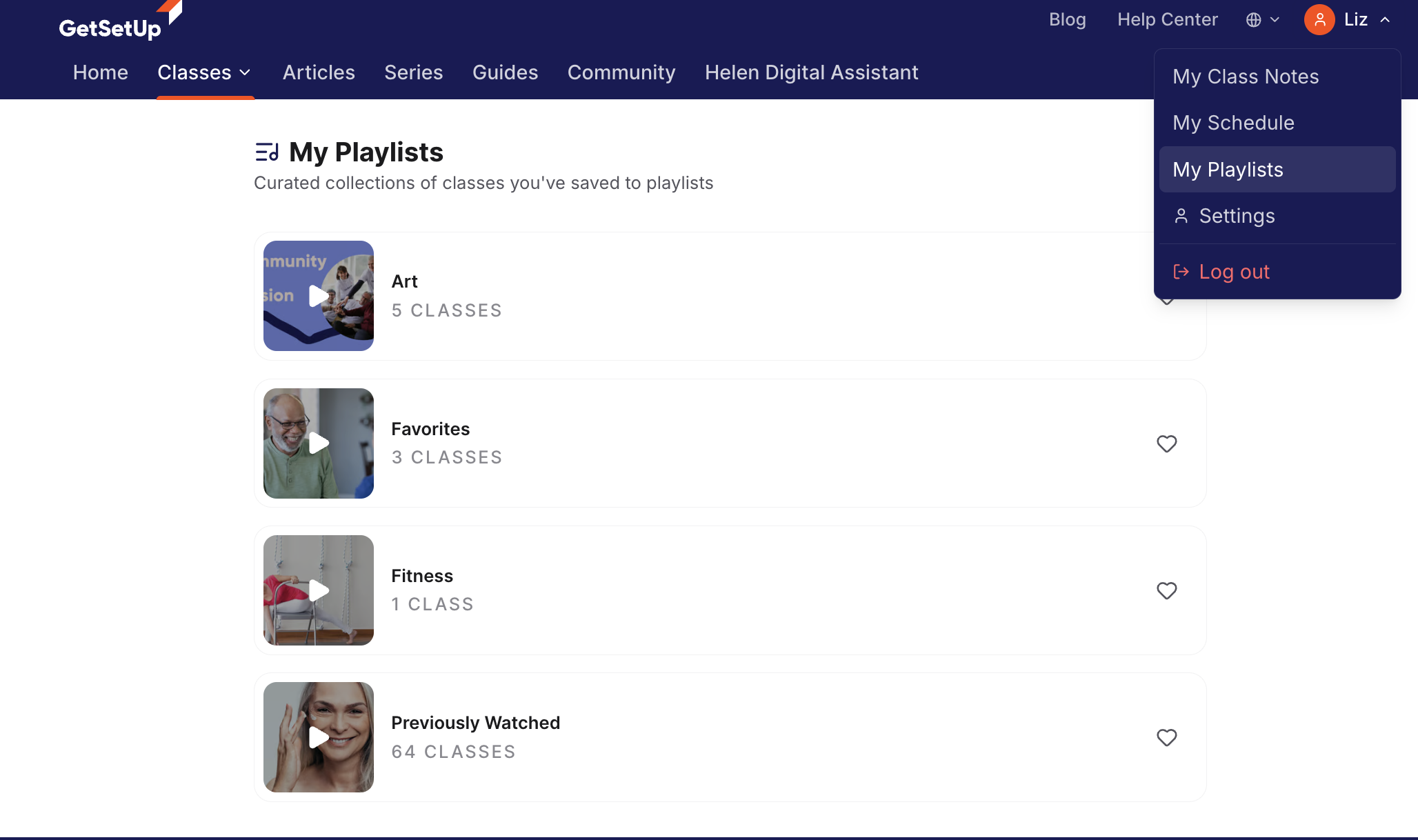The width and height of the screenshot is (1418, 840).
Task: Open Settings from the account menu
Action: 1277,216
